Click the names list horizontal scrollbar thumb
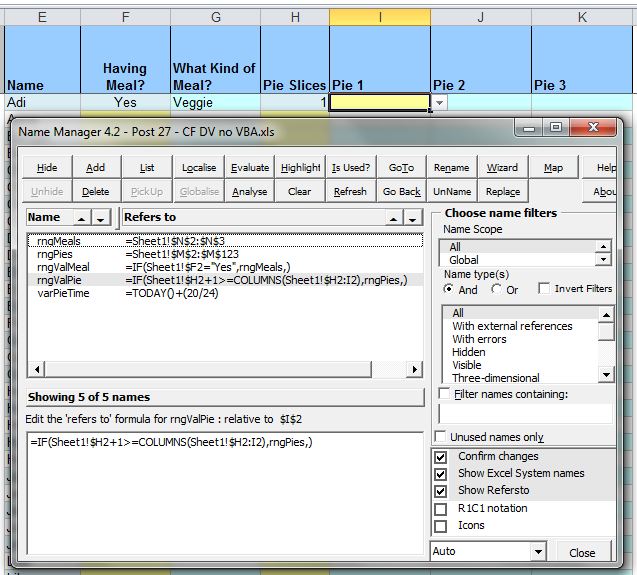The image size is (637, 575). coord(208,369)
